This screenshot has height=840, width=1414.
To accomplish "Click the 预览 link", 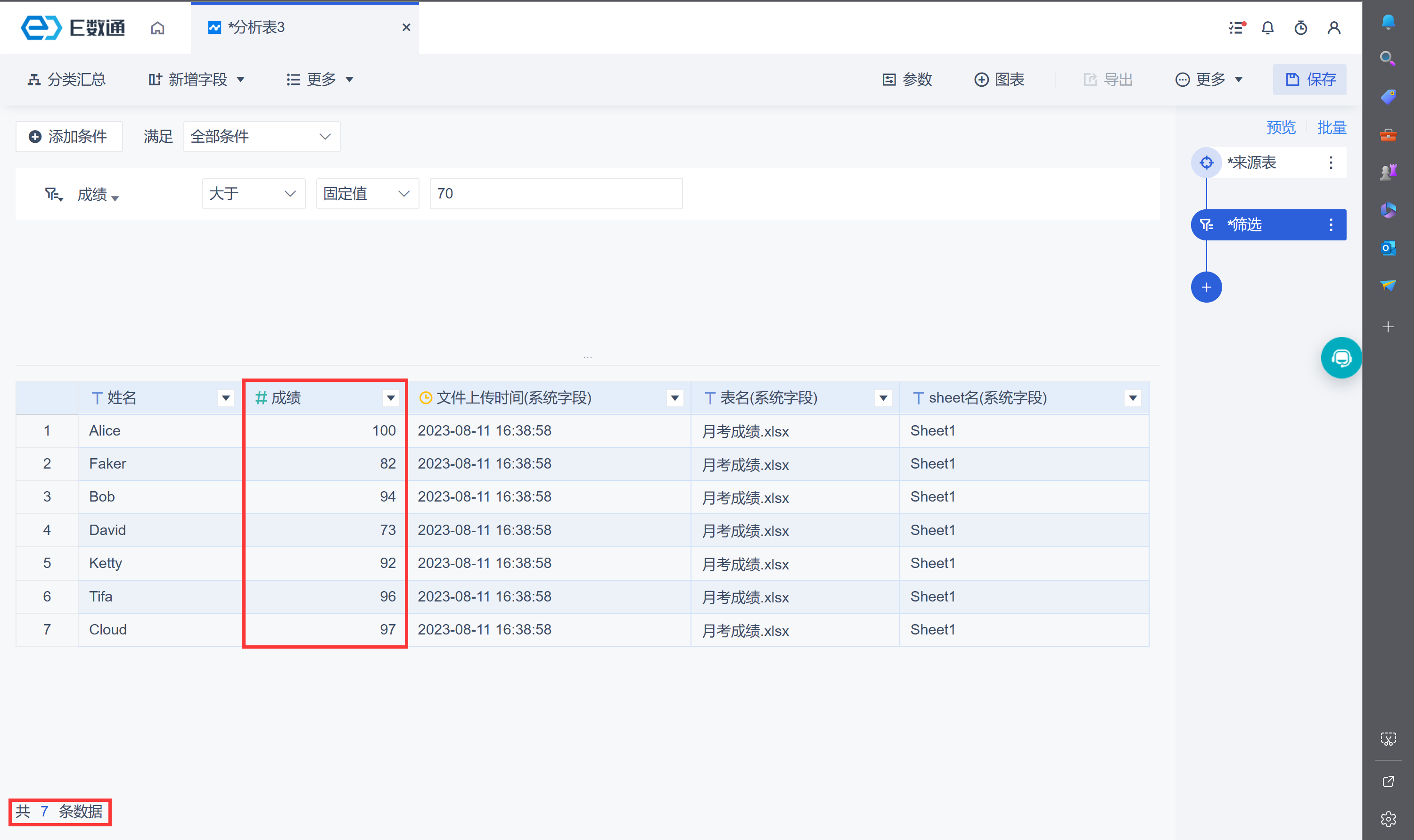I will [1281, 127].
